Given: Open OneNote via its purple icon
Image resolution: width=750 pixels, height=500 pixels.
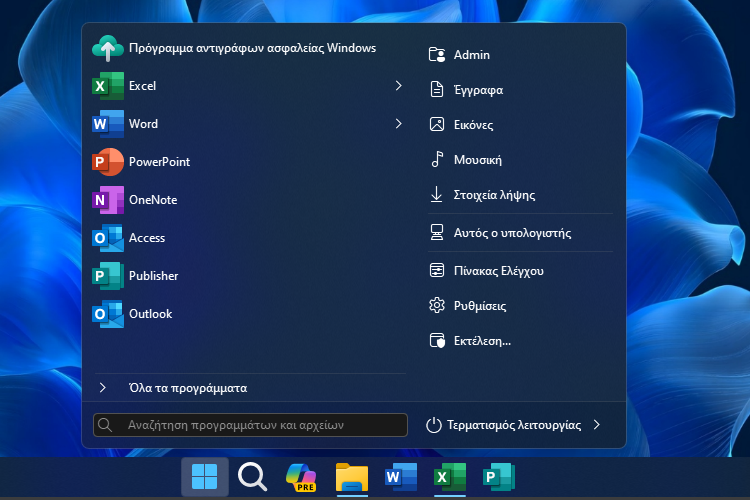Looking at the screenshot, I should [x=108, y=200].
